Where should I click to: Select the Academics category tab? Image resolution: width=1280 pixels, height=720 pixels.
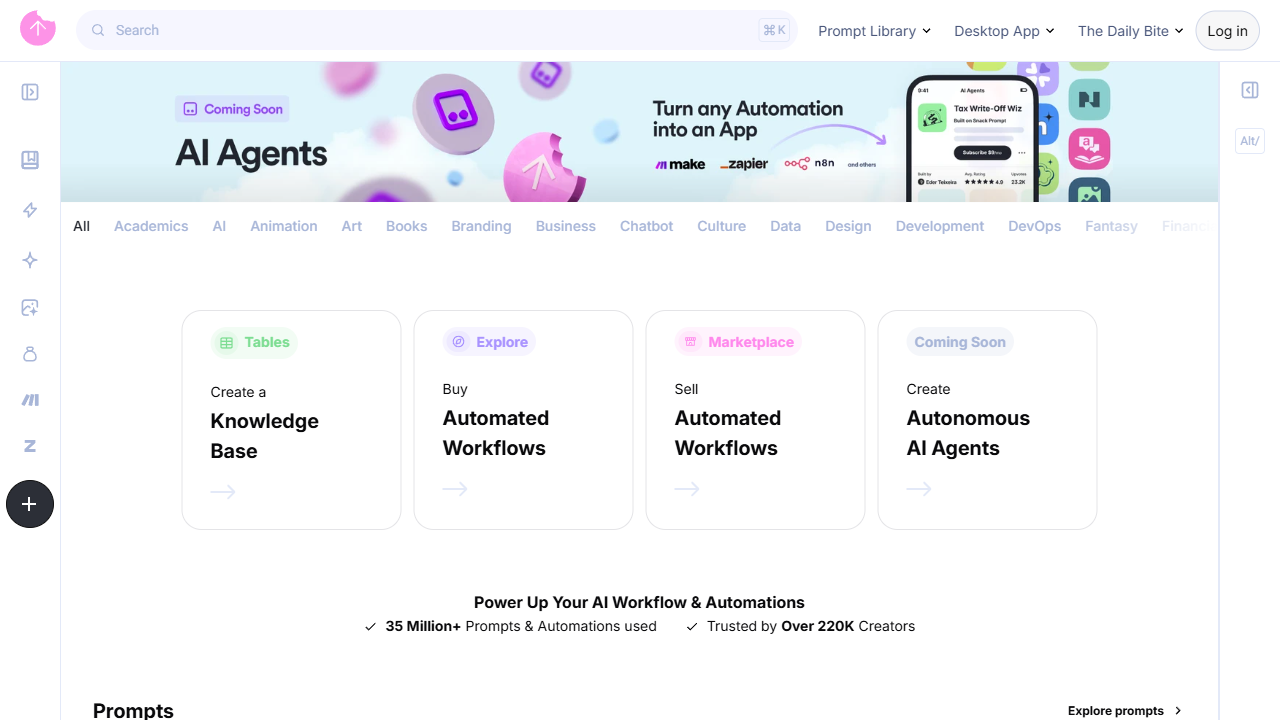[x=151, y=226]
